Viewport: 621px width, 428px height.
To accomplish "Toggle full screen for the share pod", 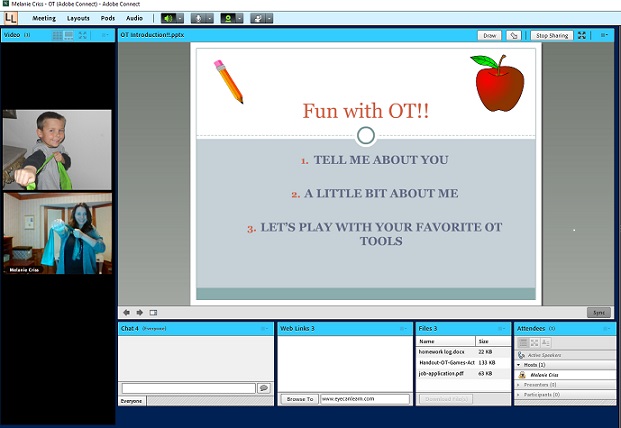I will (583, 35).
